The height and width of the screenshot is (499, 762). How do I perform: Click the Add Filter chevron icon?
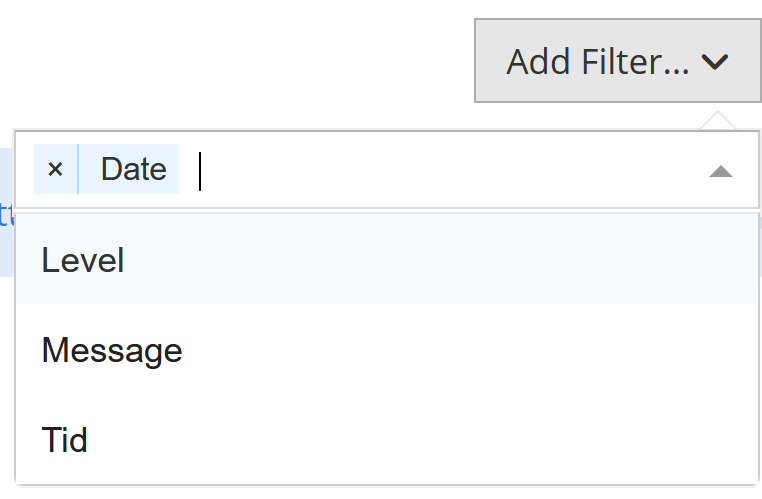(715, 62)
